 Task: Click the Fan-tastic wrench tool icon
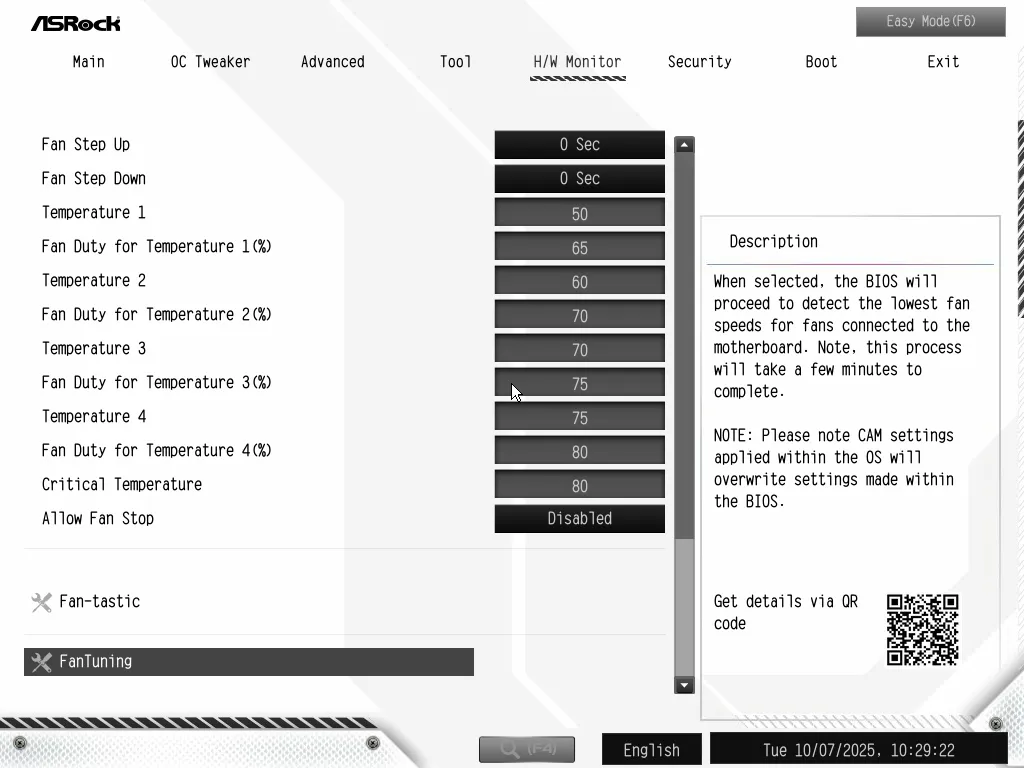[x=41, y=602]
